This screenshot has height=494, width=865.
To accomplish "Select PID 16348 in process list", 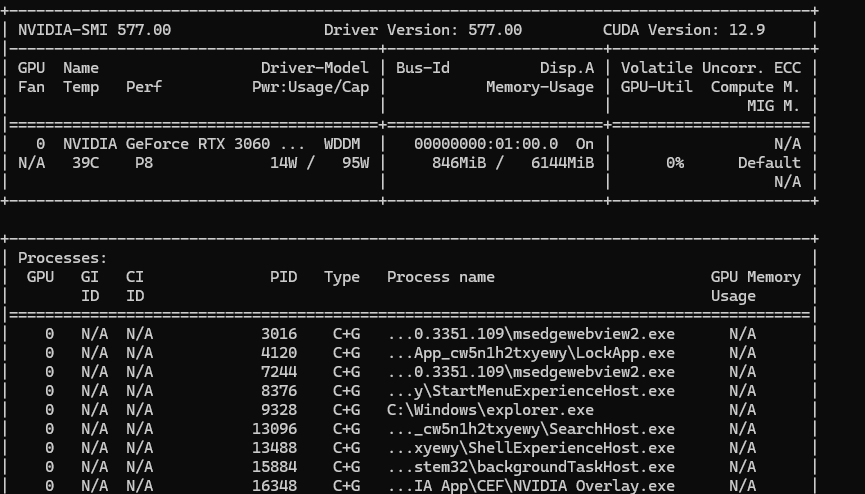I will click(274, 486).
